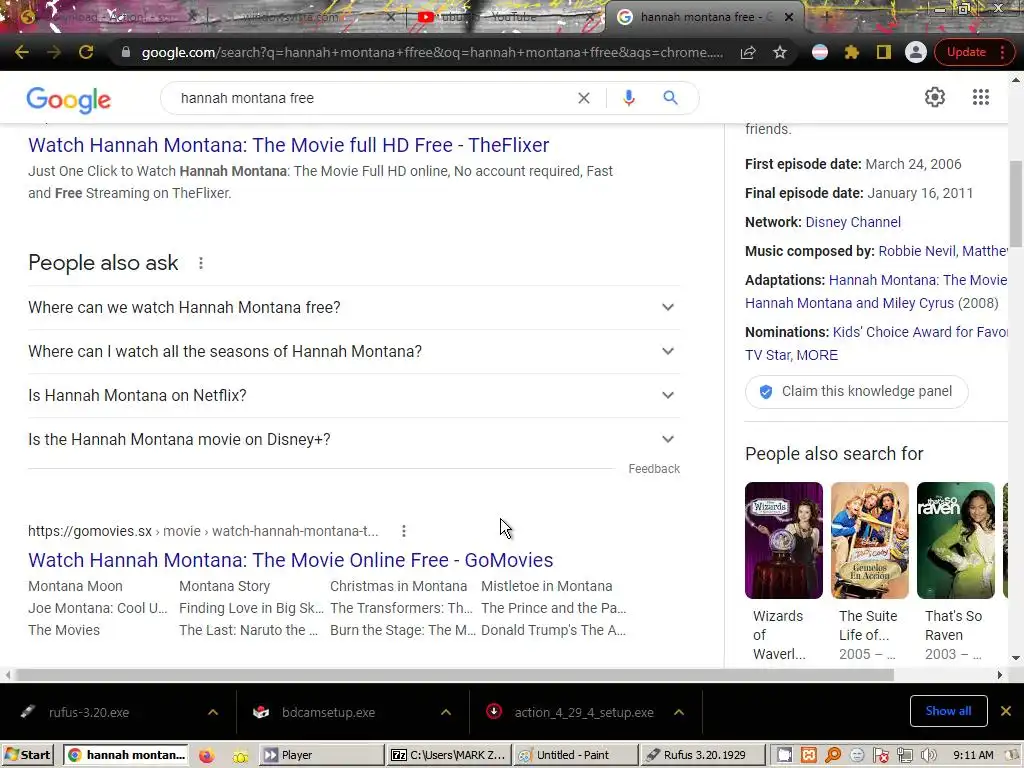This screenshot has width=1024, height=768.
Task: Click the volume icon in system tray
Action: pyautogui.click(x=929, y=756)
